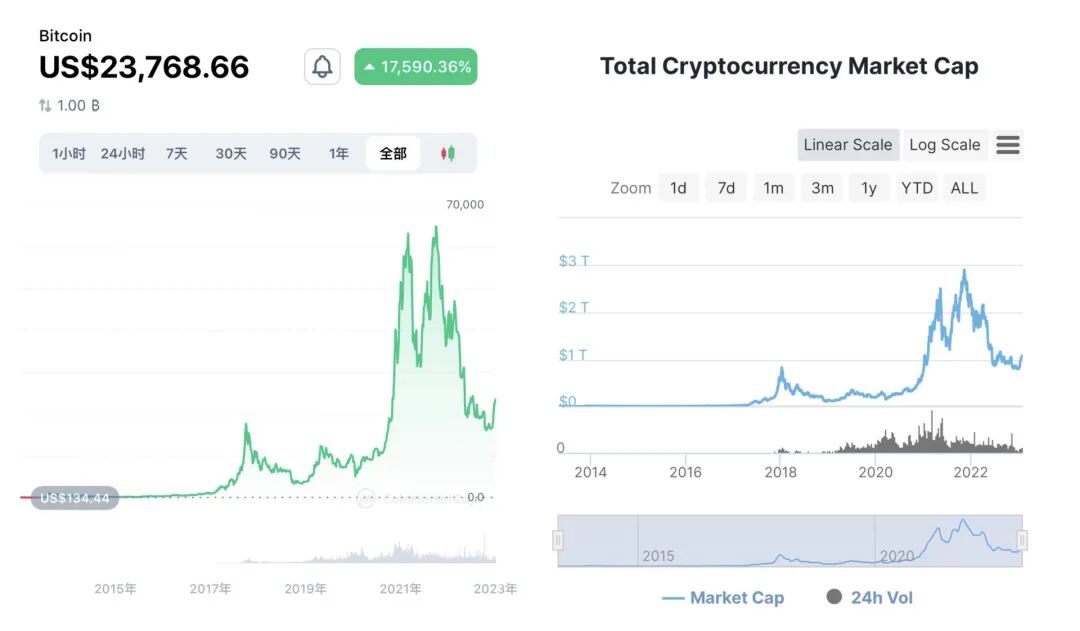The width and height of the screenshot is (1080, 631).
Task: Set zoom to 1d
Action: click(x=678, y=188)
